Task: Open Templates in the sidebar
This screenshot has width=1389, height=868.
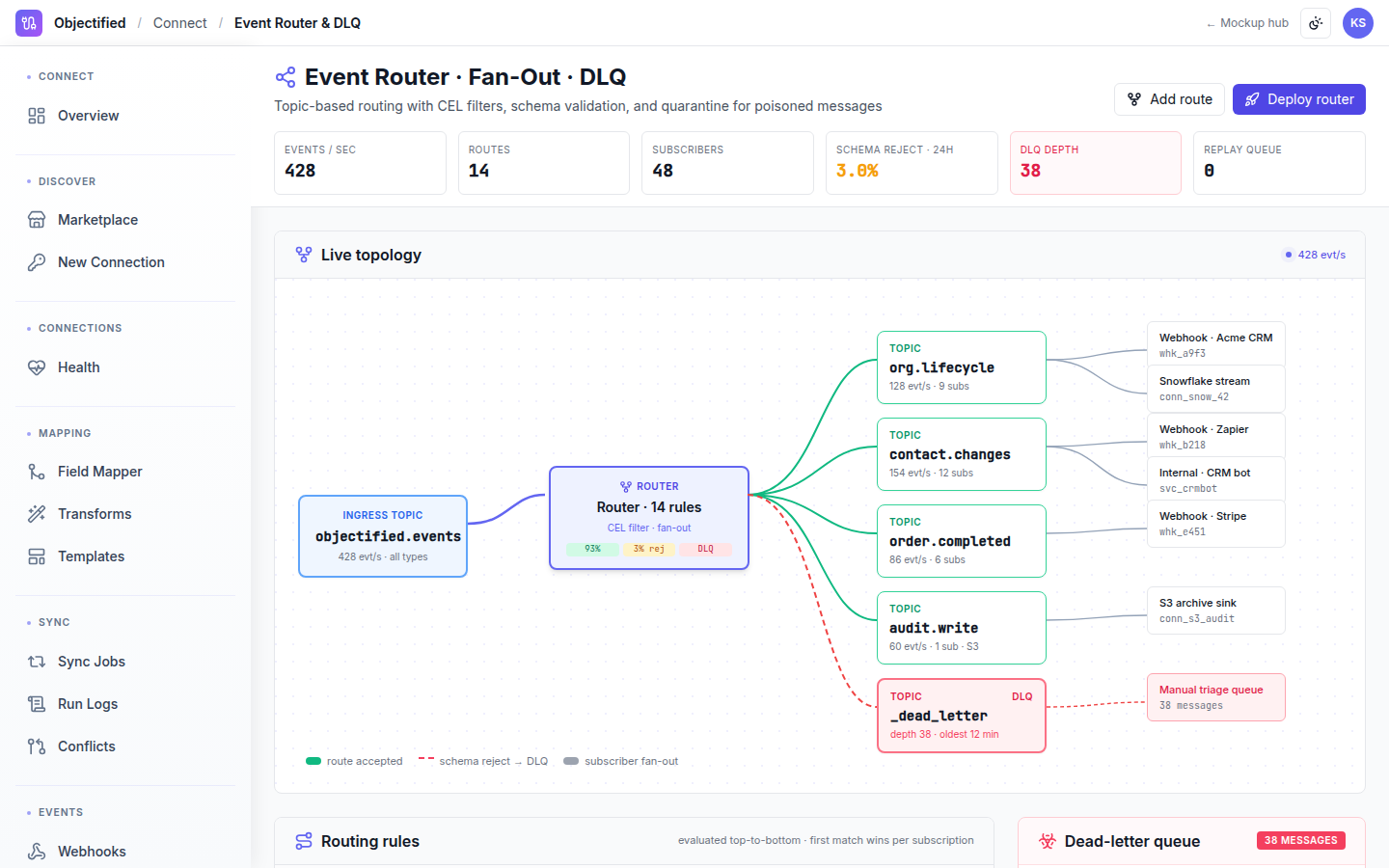Action: 125,556
